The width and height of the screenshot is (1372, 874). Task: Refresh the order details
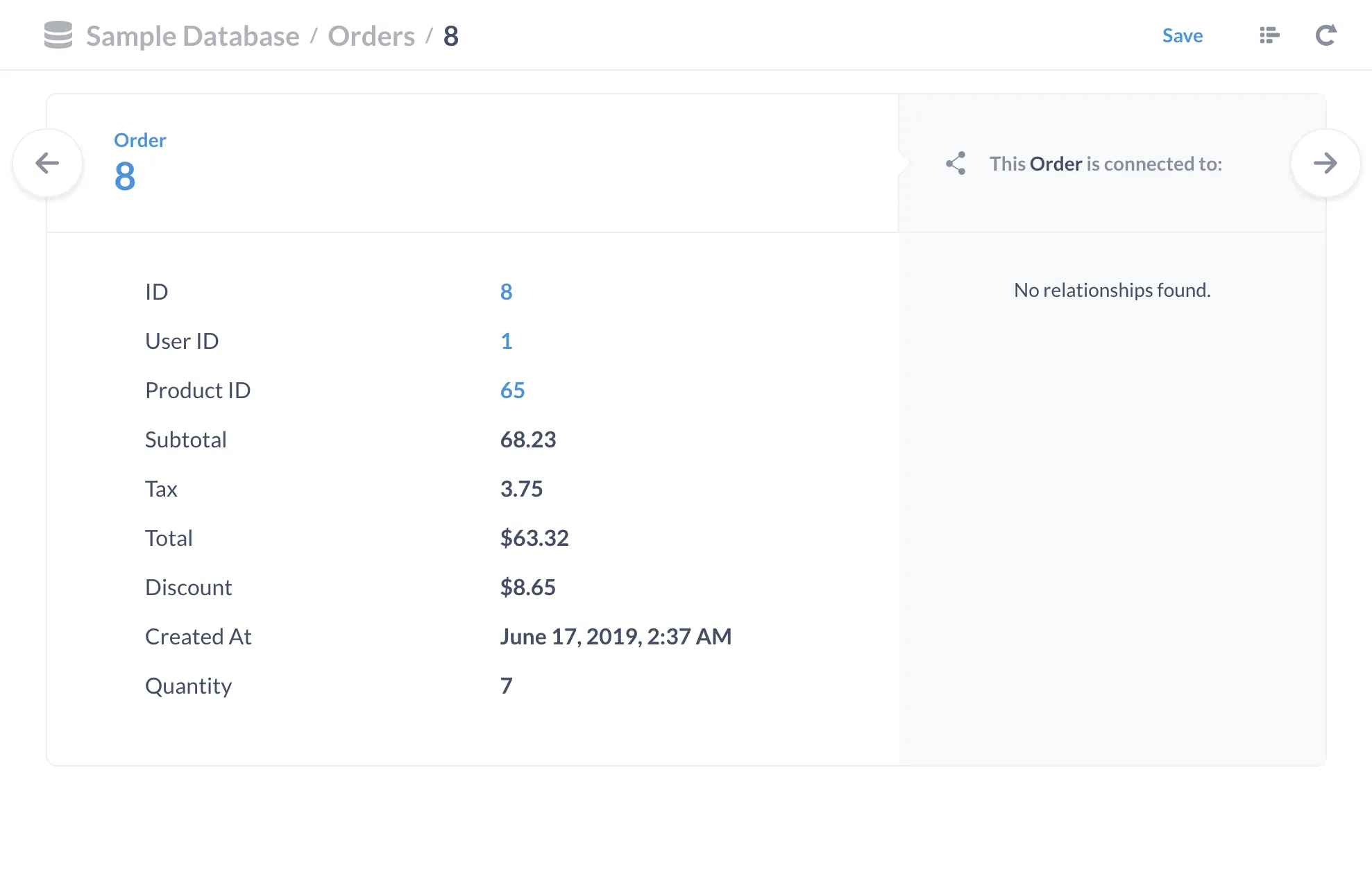1326,35
